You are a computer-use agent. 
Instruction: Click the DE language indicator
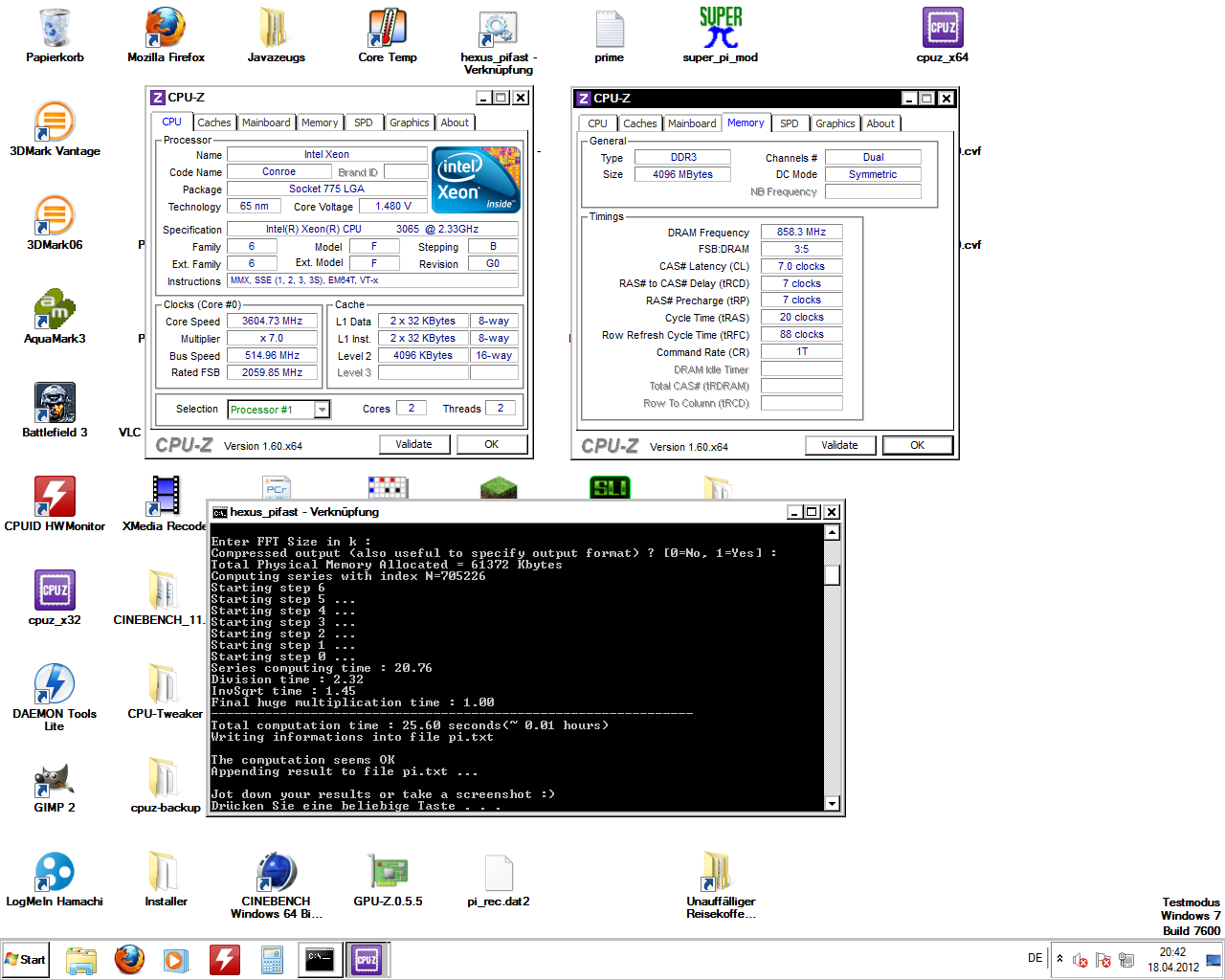point(1035,958)
